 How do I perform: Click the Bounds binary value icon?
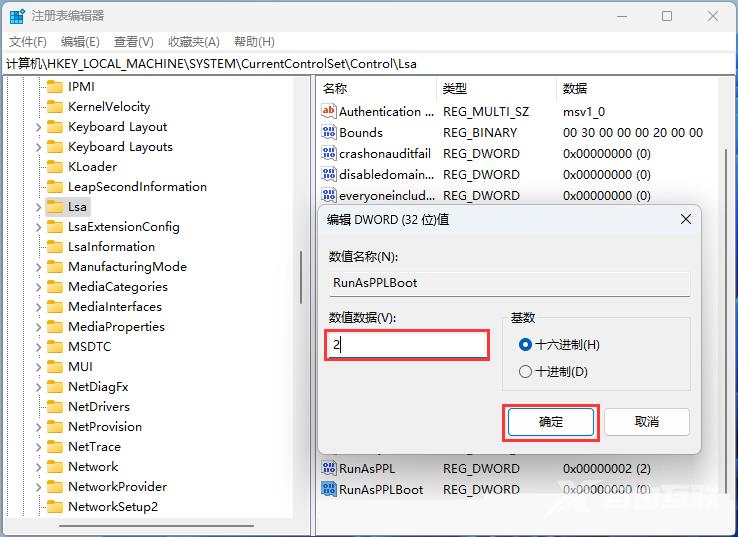click(329, 132)
